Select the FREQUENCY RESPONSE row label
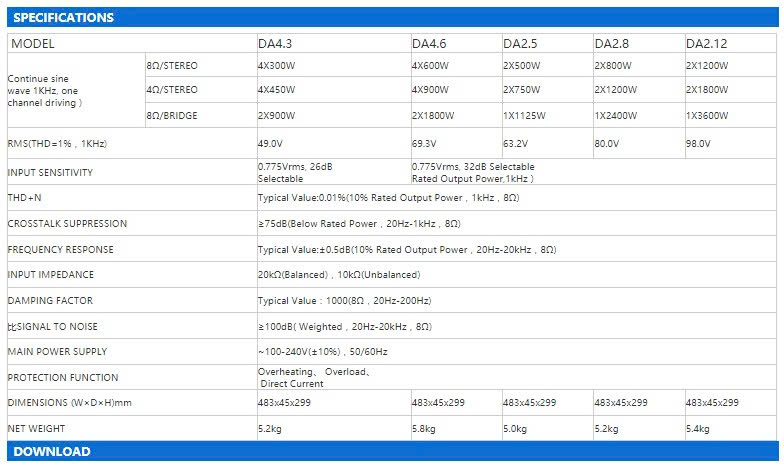Image resolution: width=784 pixels, height=465 pixels. point(60,250)
